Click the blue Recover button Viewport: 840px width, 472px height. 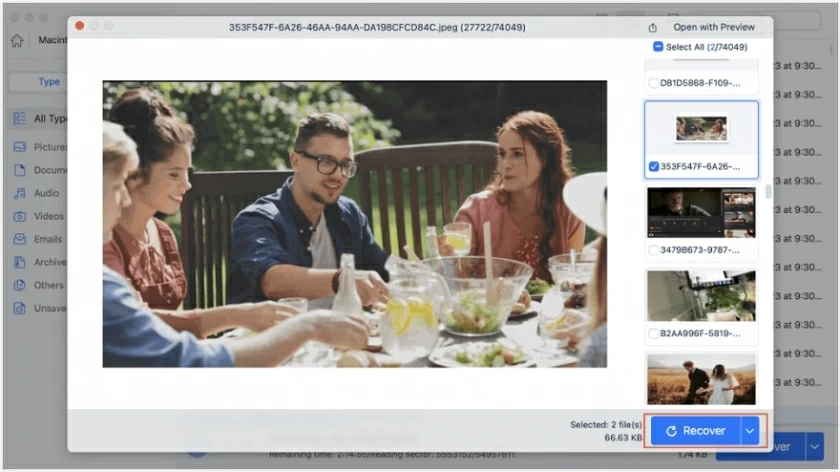[x=695, y=431]
